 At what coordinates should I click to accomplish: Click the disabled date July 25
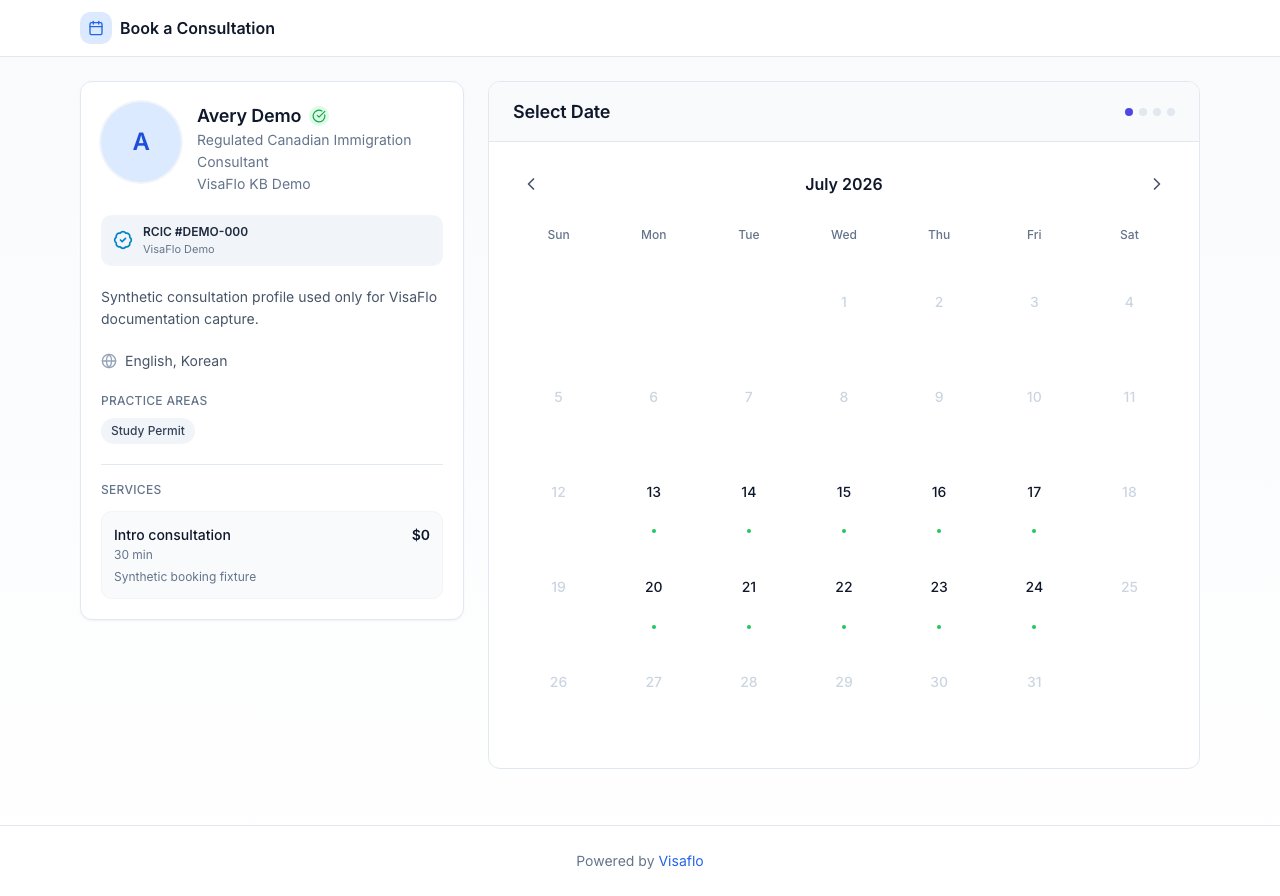1129,587
